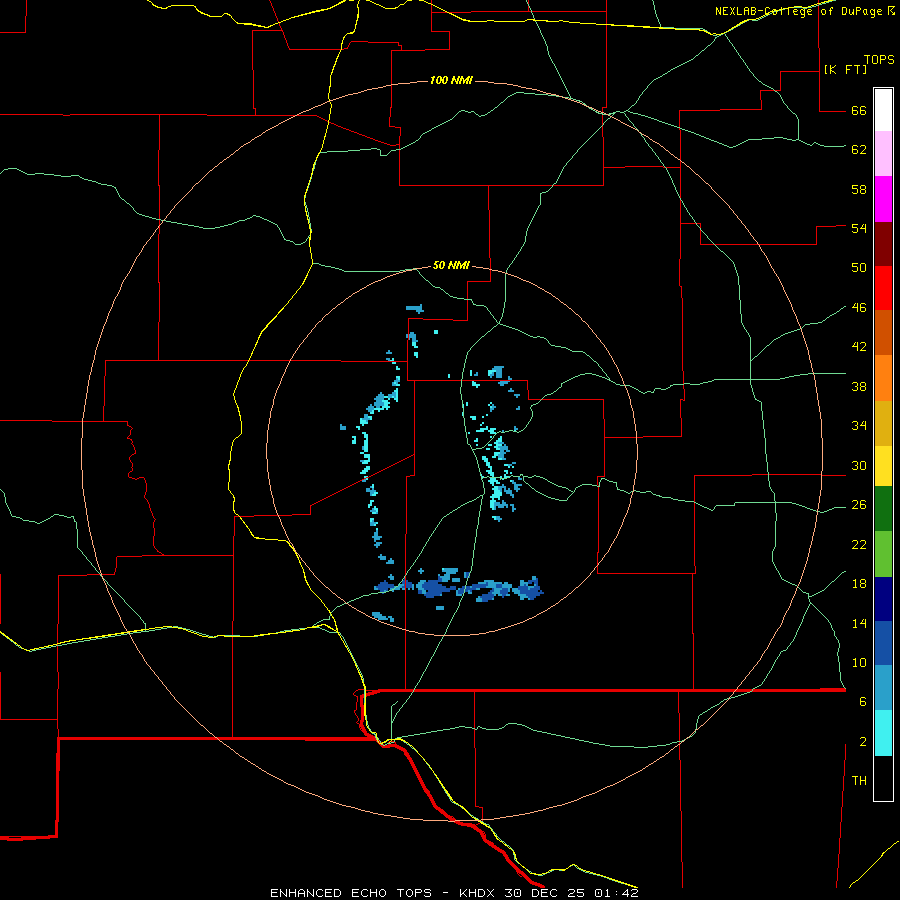Click the "14" scale label
Viewport: 900px width, 900px height.
tap(859, 623)
